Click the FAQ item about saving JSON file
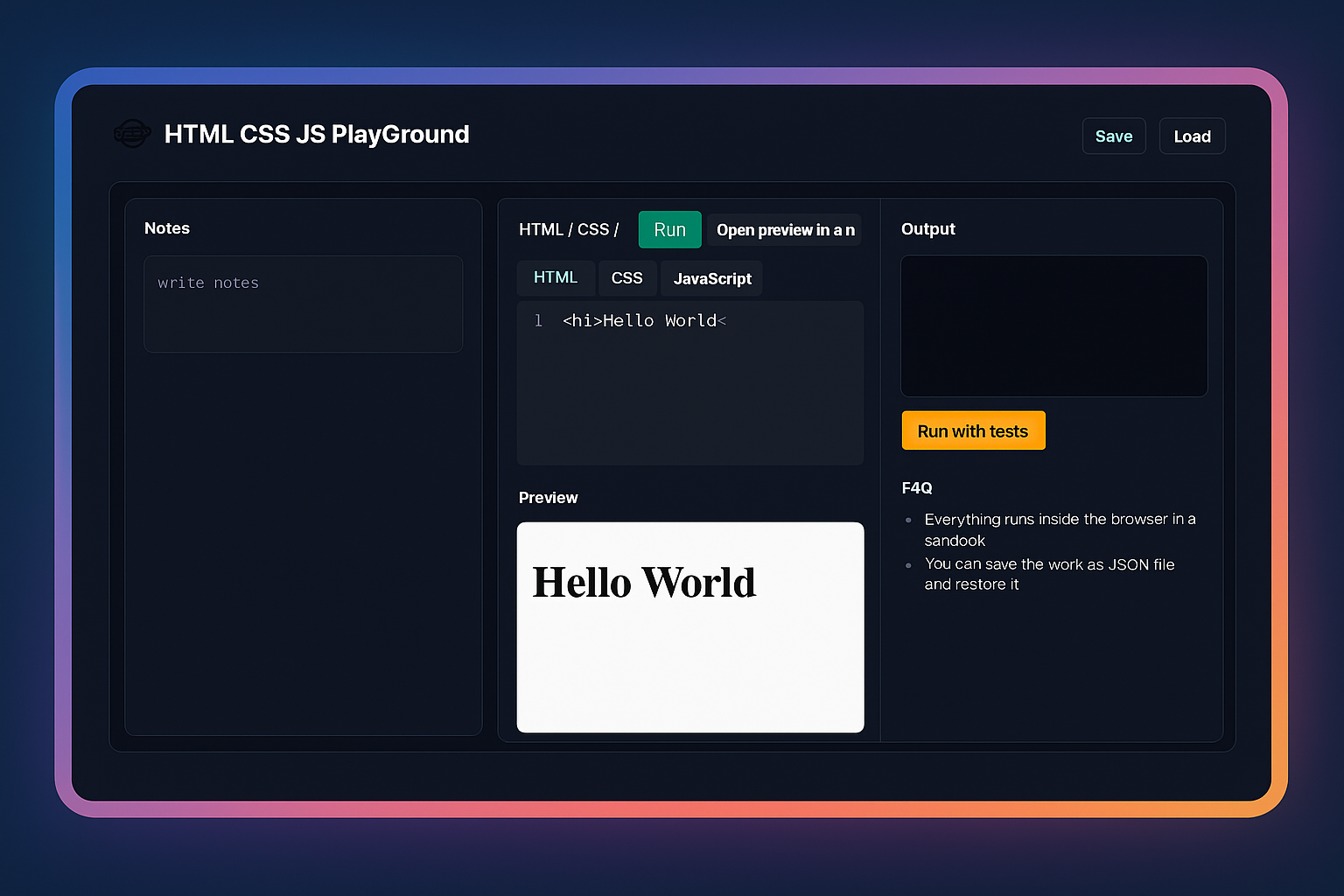This screenshot has height=896, width=1344. [x=1048, y=574]
